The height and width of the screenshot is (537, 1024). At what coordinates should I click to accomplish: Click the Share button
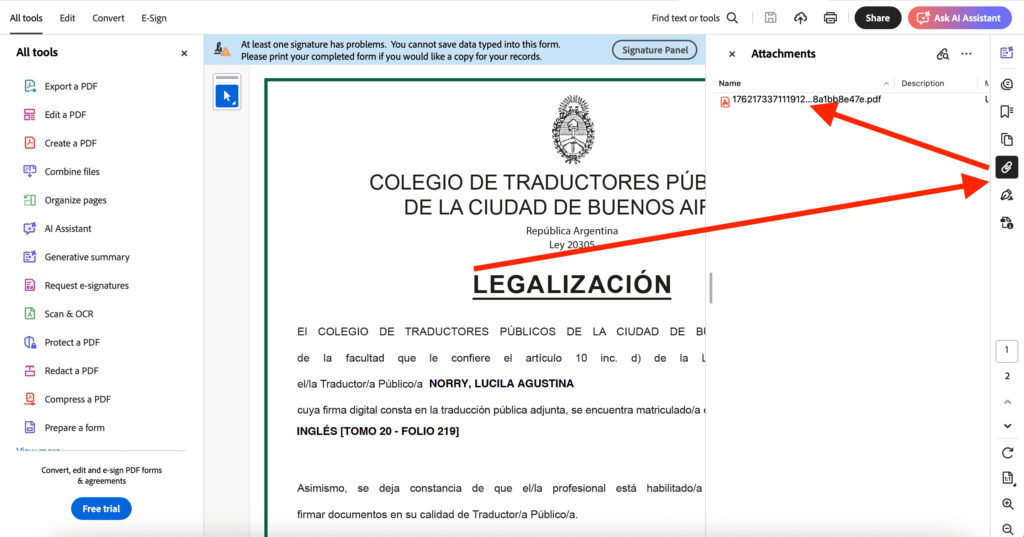tap(878, 18)
